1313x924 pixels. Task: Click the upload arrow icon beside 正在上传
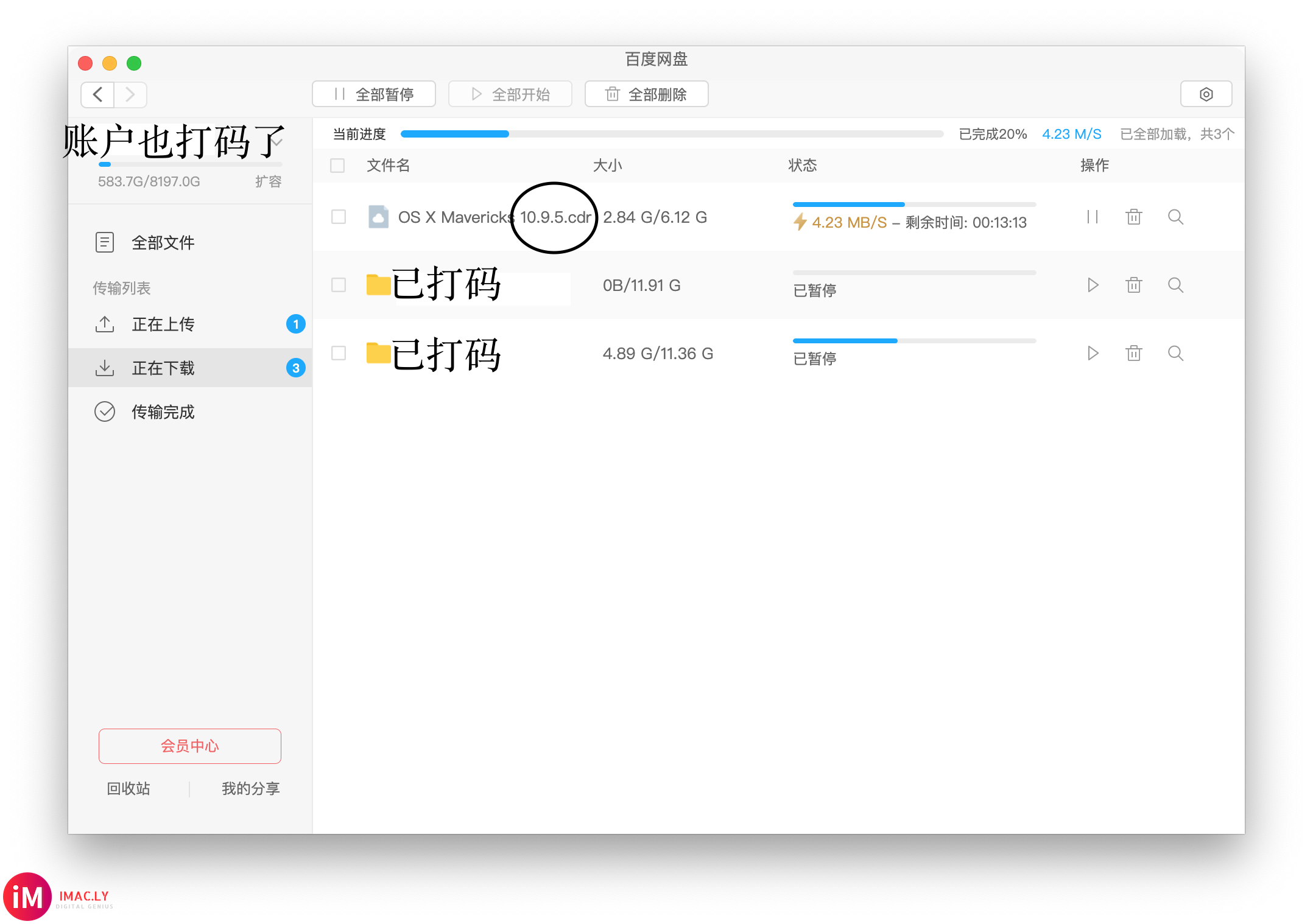(105, 324)
